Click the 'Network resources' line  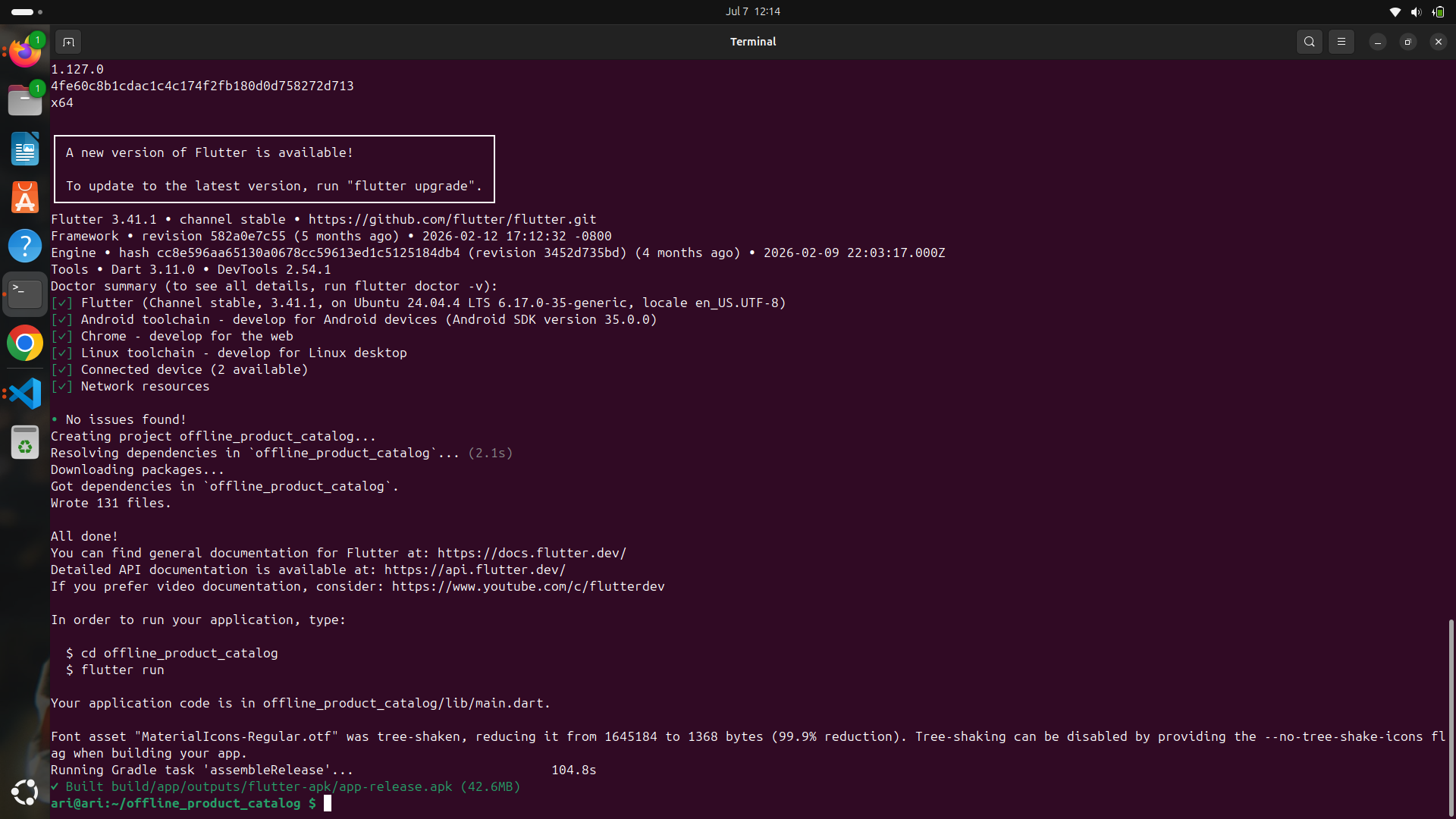(x=130, y=386)
